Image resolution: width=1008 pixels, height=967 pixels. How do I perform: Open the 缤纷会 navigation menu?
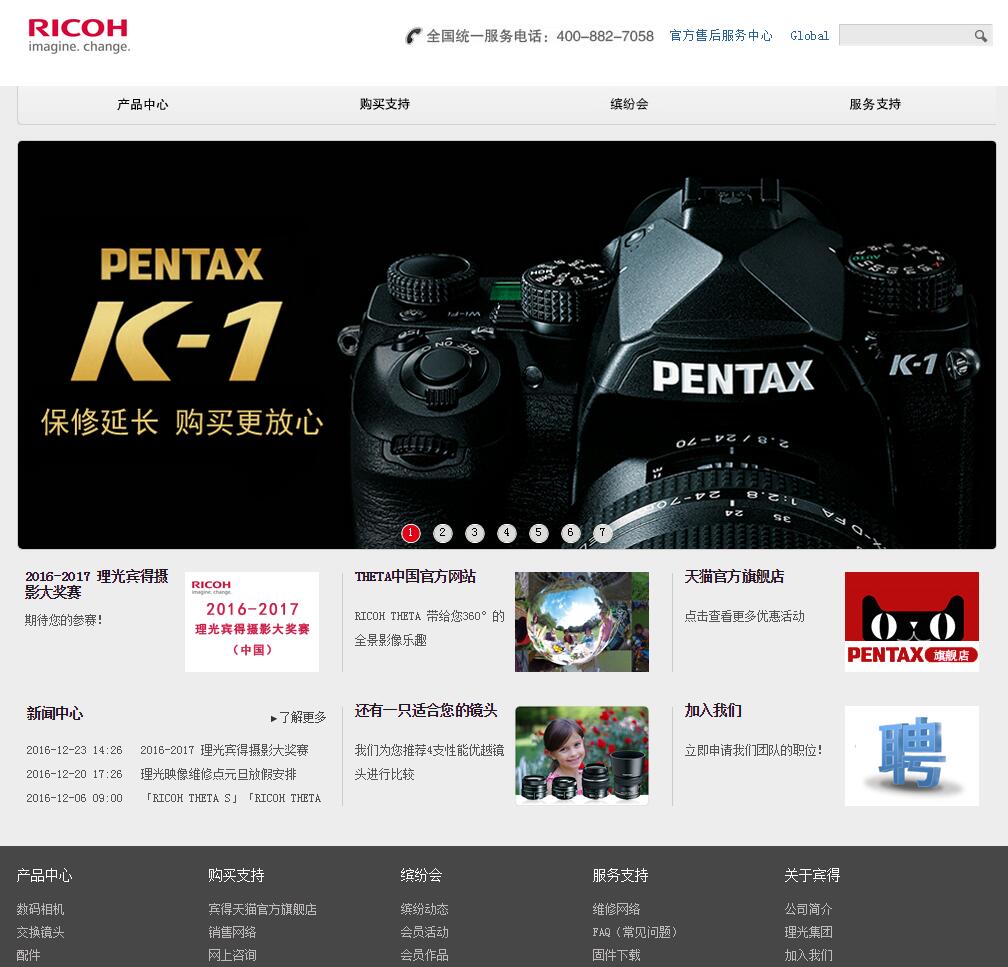coord(629,104)
